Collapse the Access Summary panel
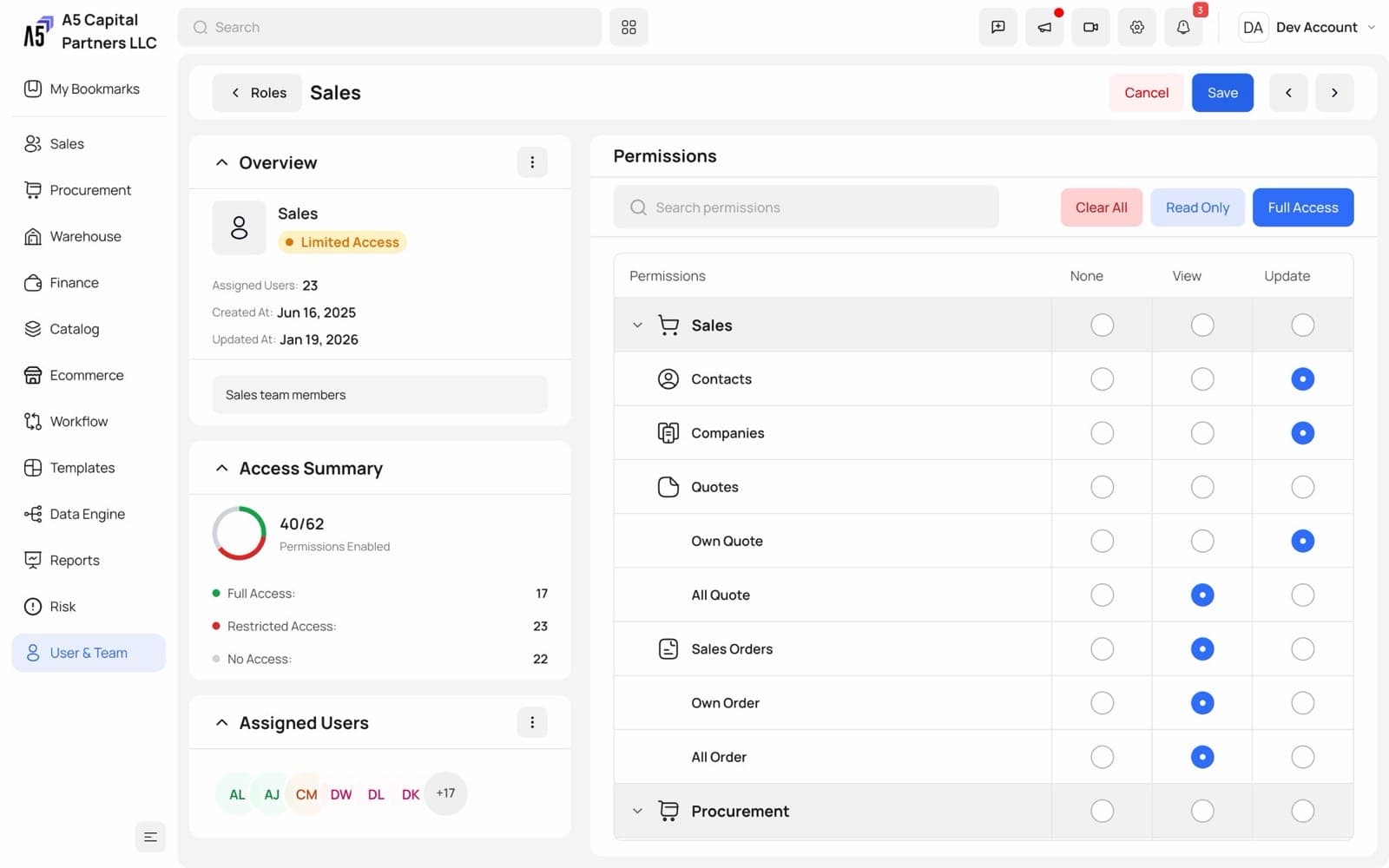 point(221,469)
